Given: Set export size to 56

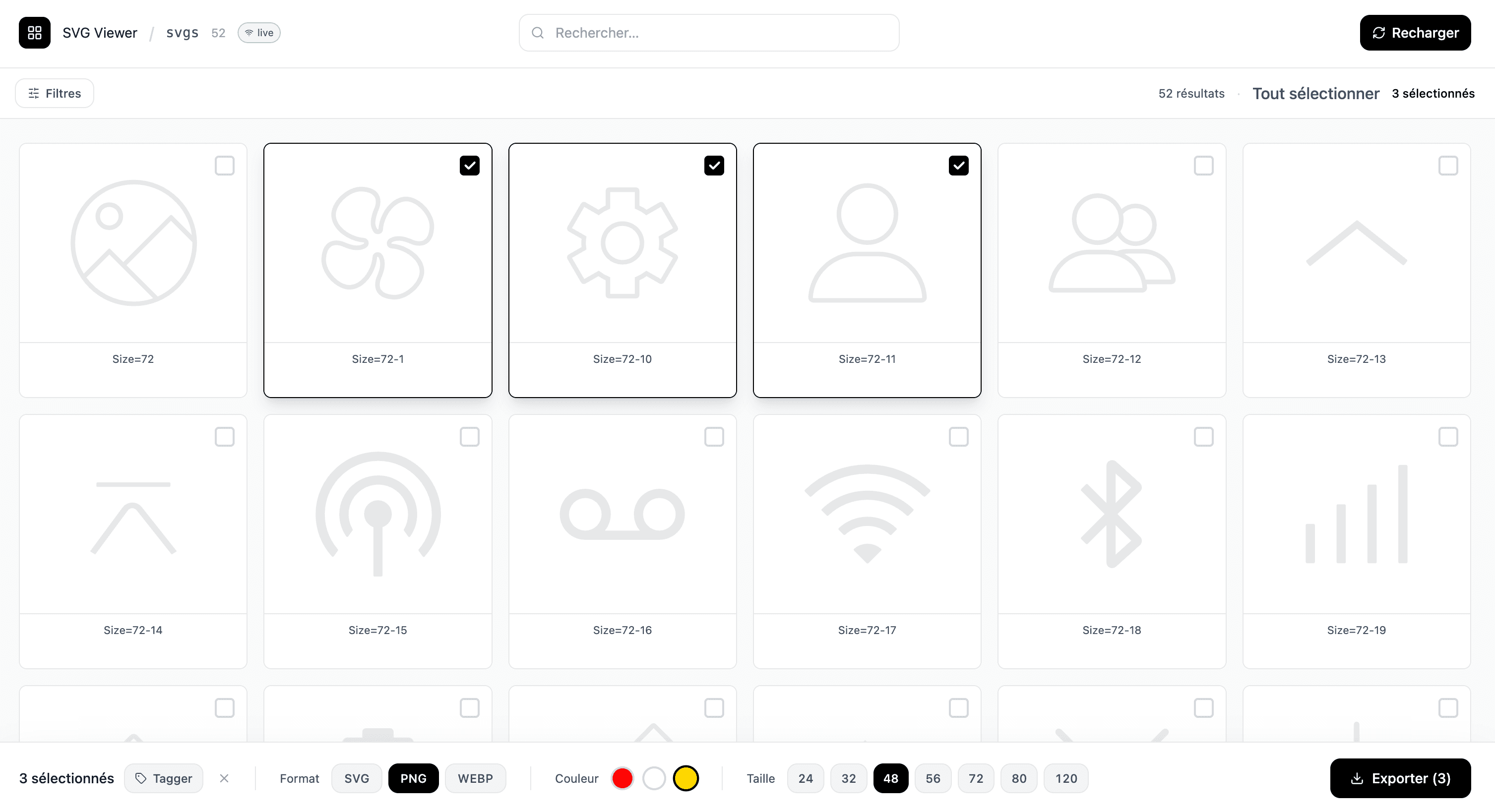Looking at the screenshot, I should click(933, 778).
